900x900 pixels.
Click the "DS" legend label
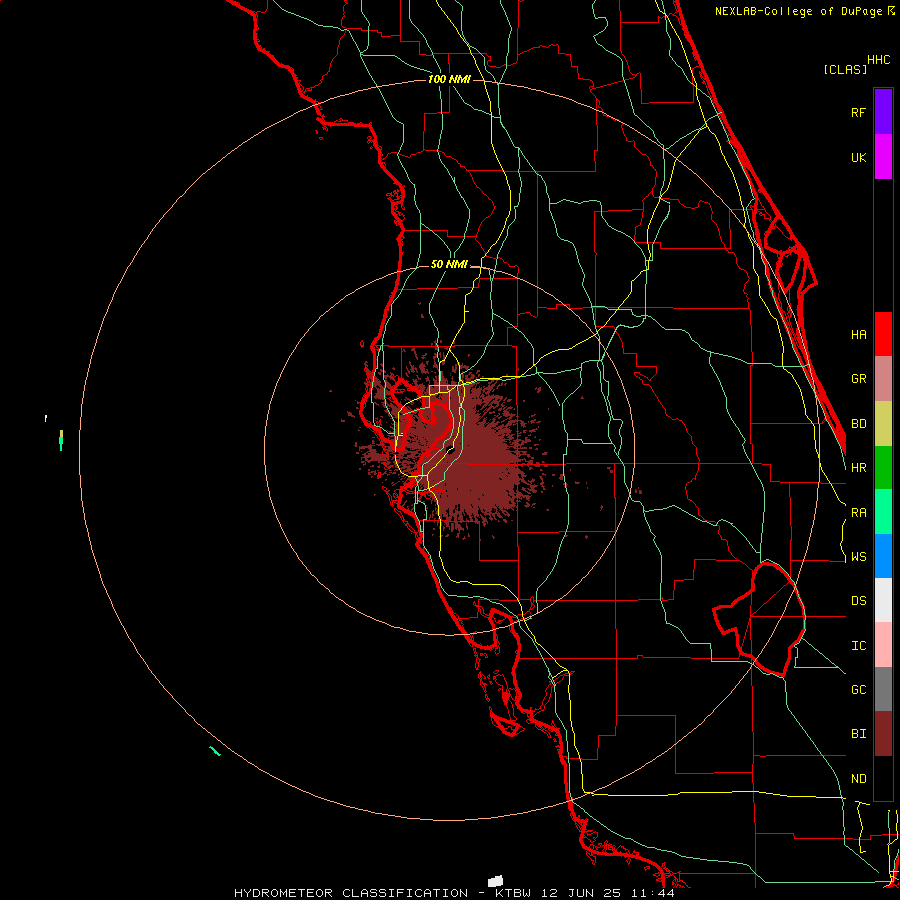click(x=858, y=601)
